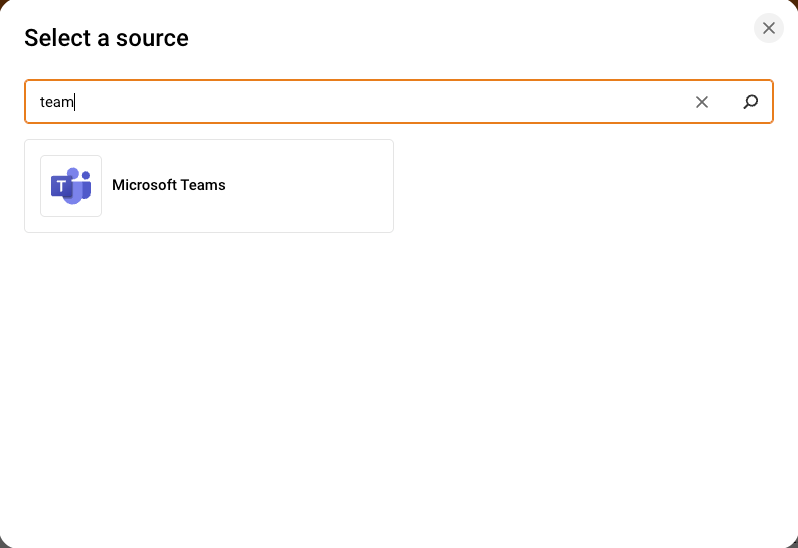Erase the "team" query via the clear button
The image size is (798, 548).
(702, 102)
